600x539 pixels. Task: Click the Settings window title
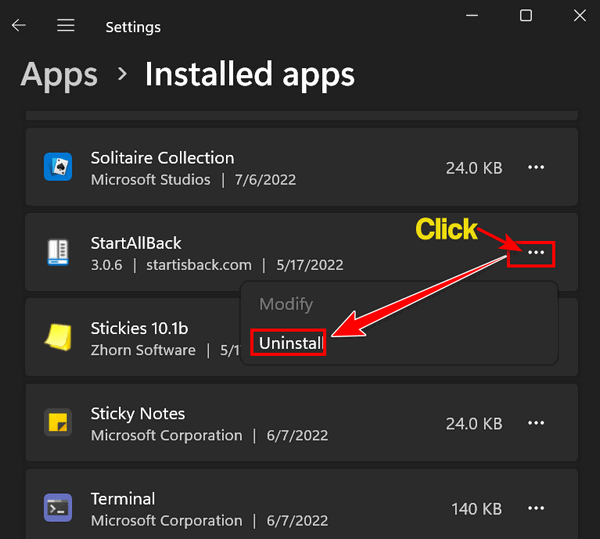click(x=133, y=27)
